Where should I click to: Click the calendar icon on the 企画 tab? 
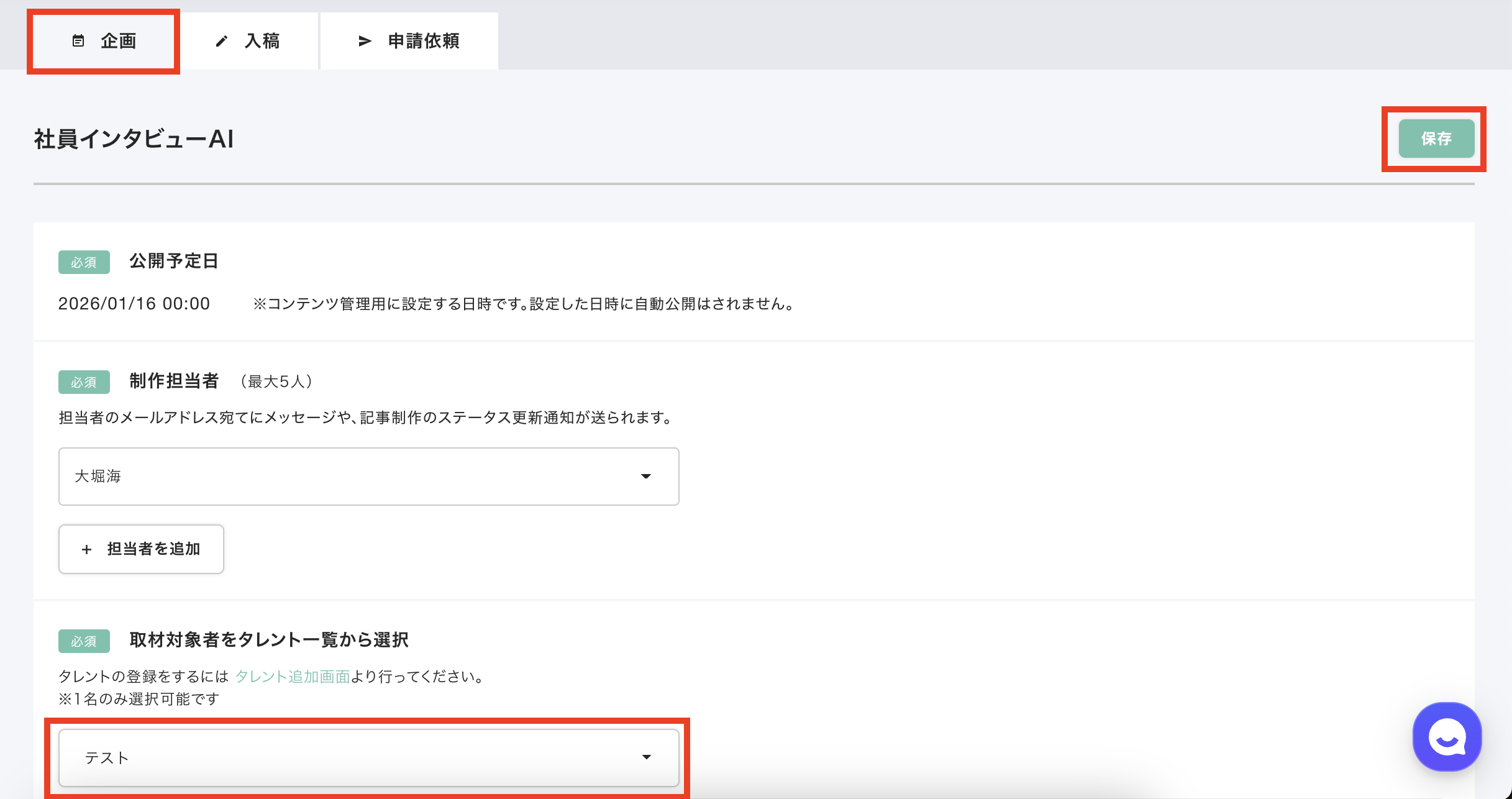(78, 41)
